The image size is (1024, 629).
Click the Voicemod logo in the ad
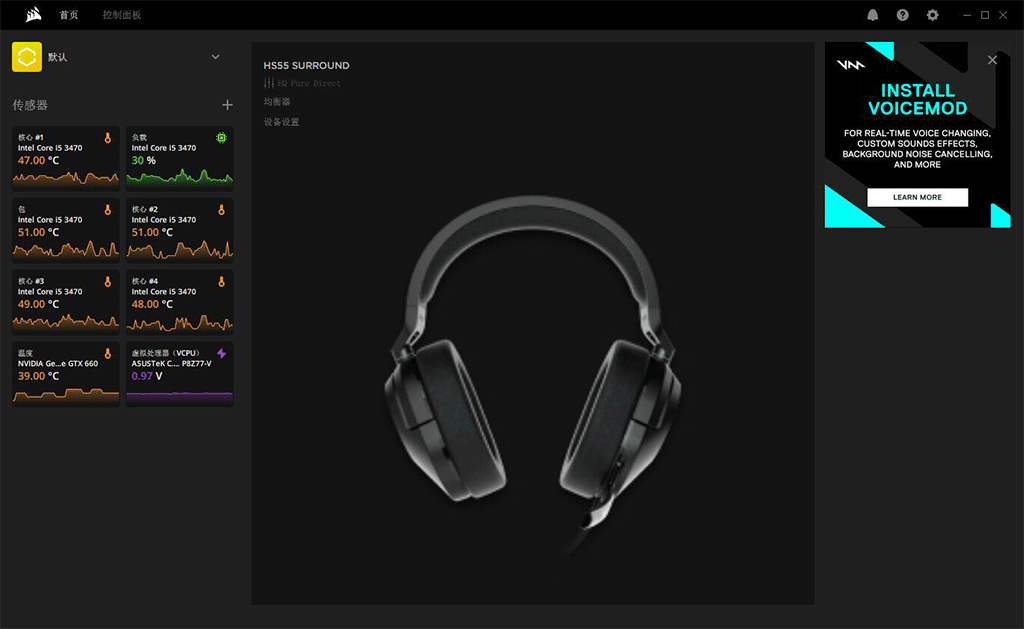tap(851, 65)
